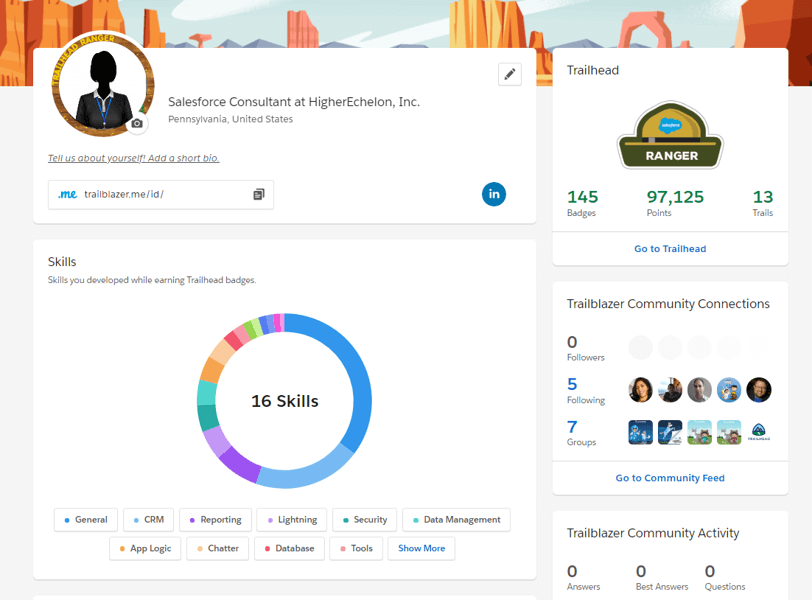Click the 97,125 Points count
The width and height of the screenshot is (812, 600).
675,197
